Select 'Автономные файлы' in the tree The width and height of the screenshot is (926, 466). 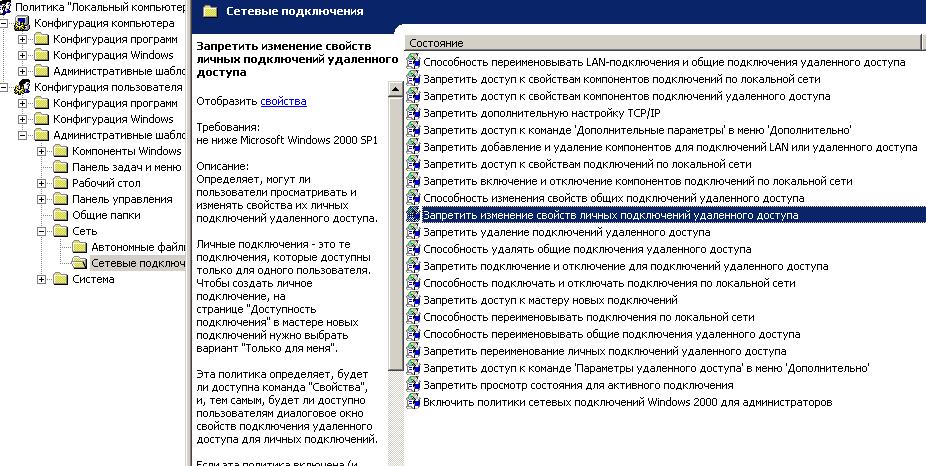point(137,247)
